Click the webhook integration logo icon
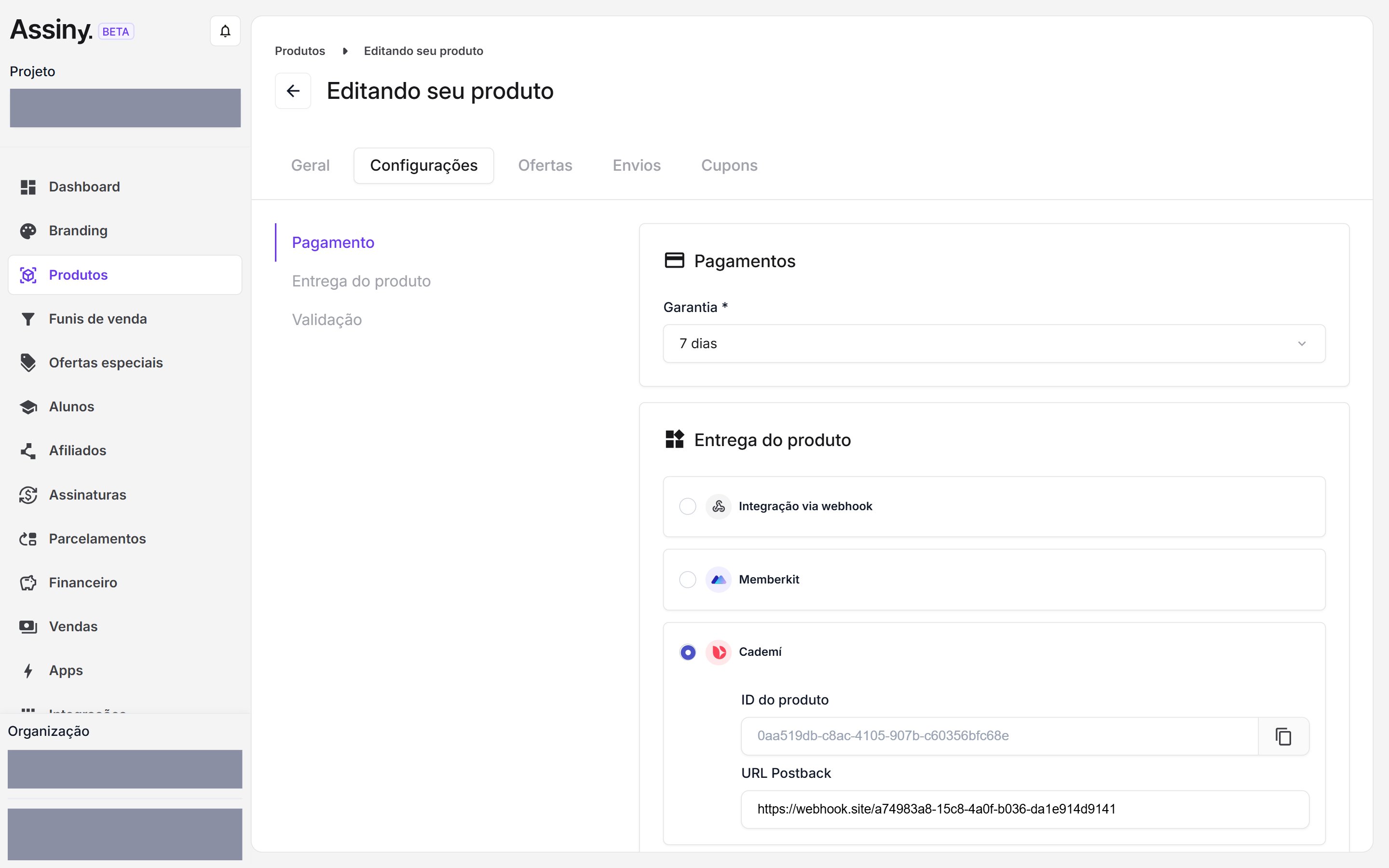Viewport: 1389px width, 868px height. pos(718,506)
